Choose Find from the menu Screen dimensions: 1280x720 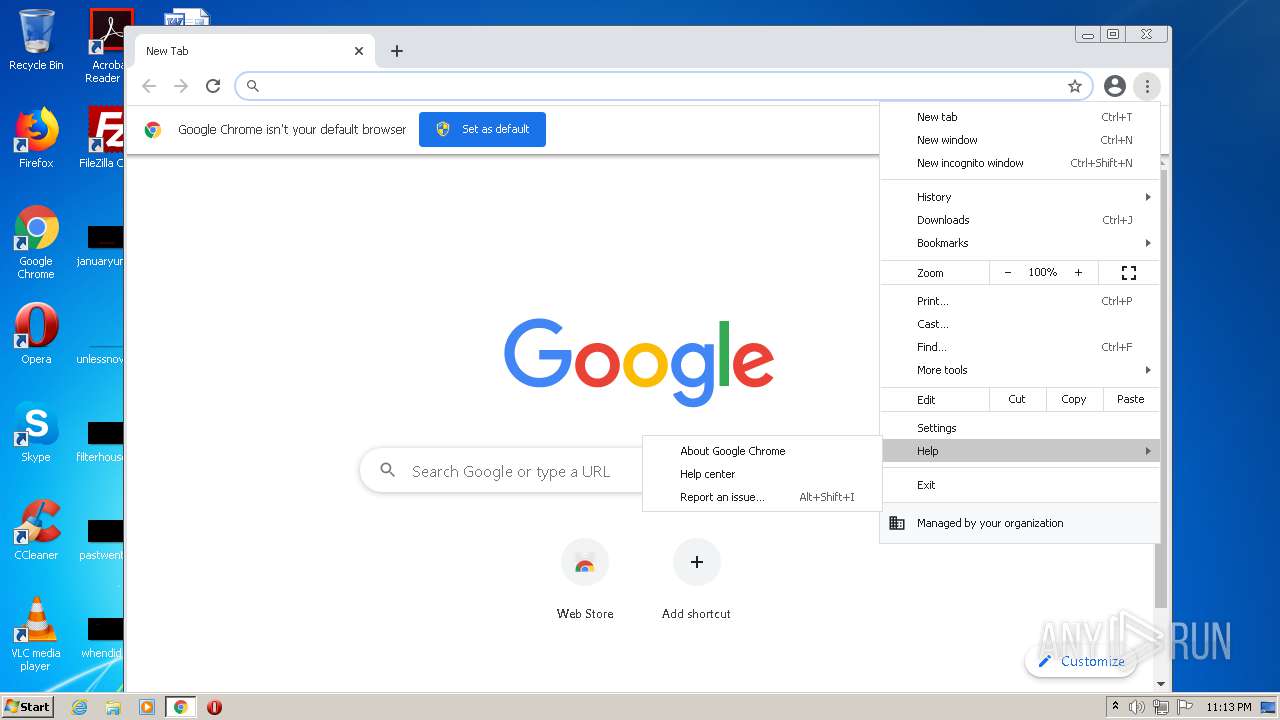(x=1020, y=347)
